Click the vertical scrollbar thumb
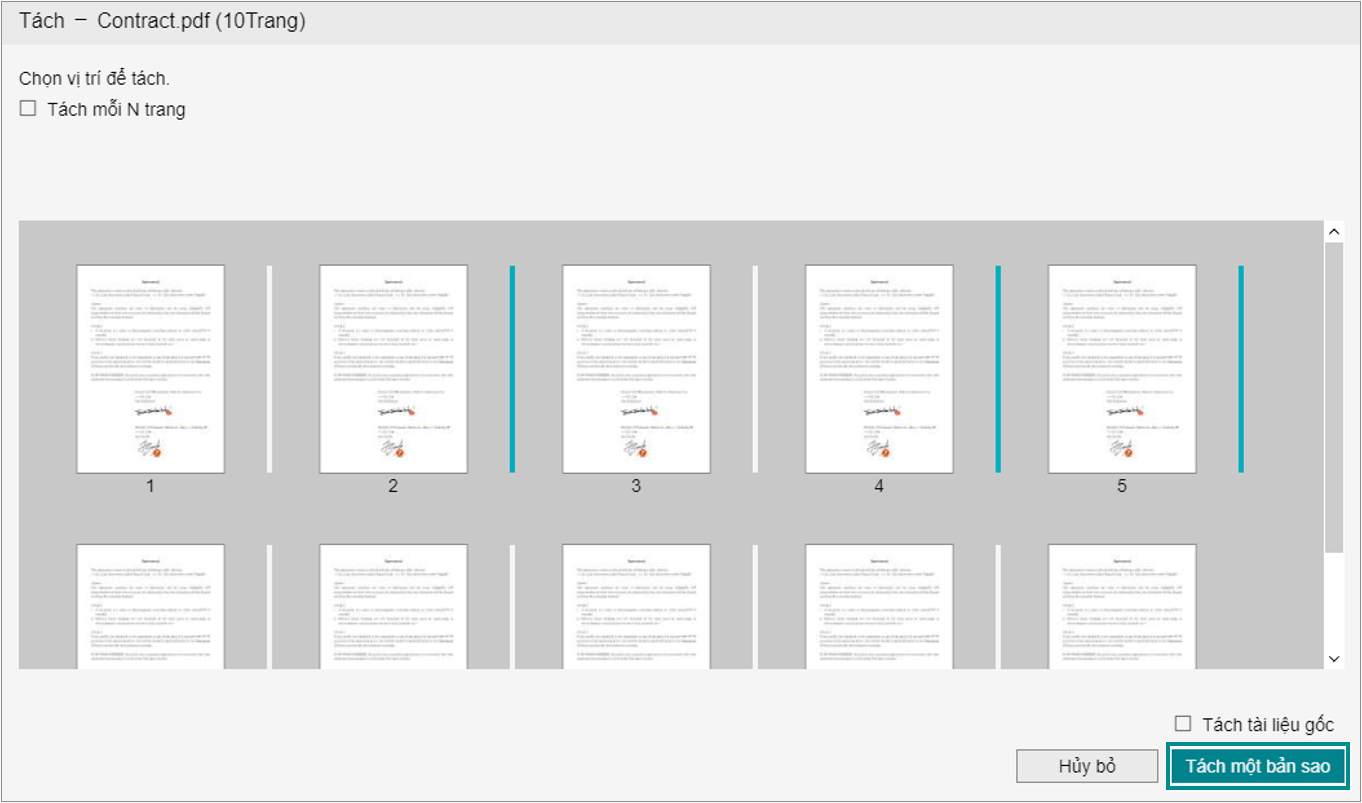Screen dimensions: 1362x803 pos(1334,397)
